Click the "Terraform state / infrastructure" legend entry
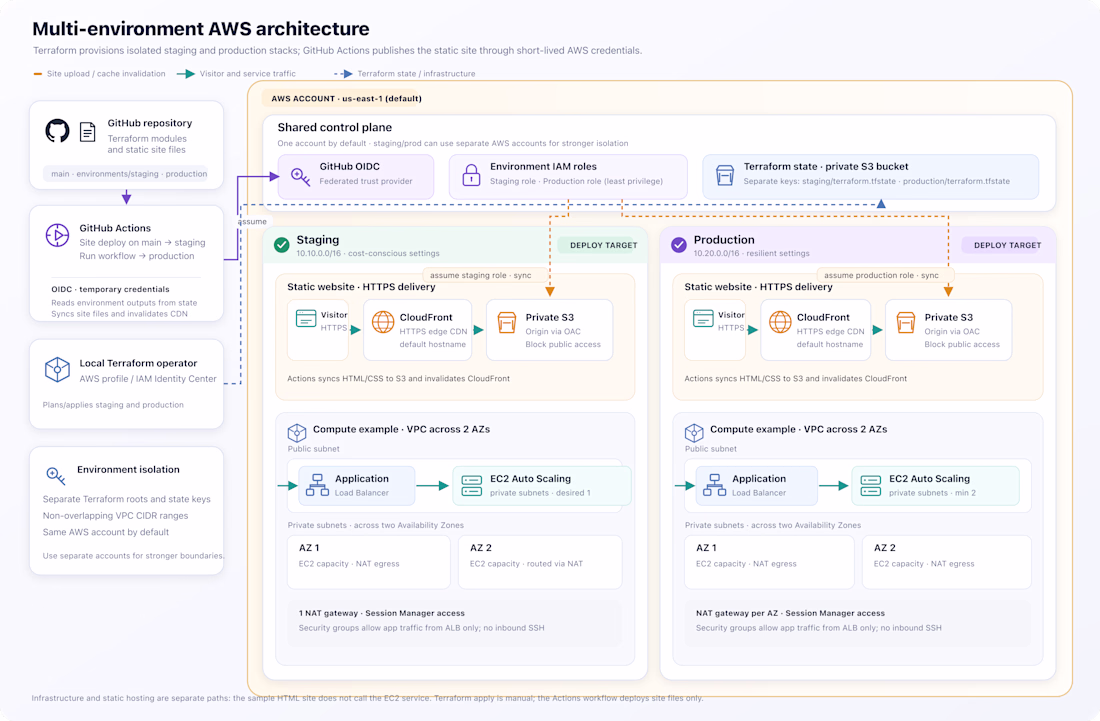1100x721 pixels. pyautogui.click(x=405, y=74)
